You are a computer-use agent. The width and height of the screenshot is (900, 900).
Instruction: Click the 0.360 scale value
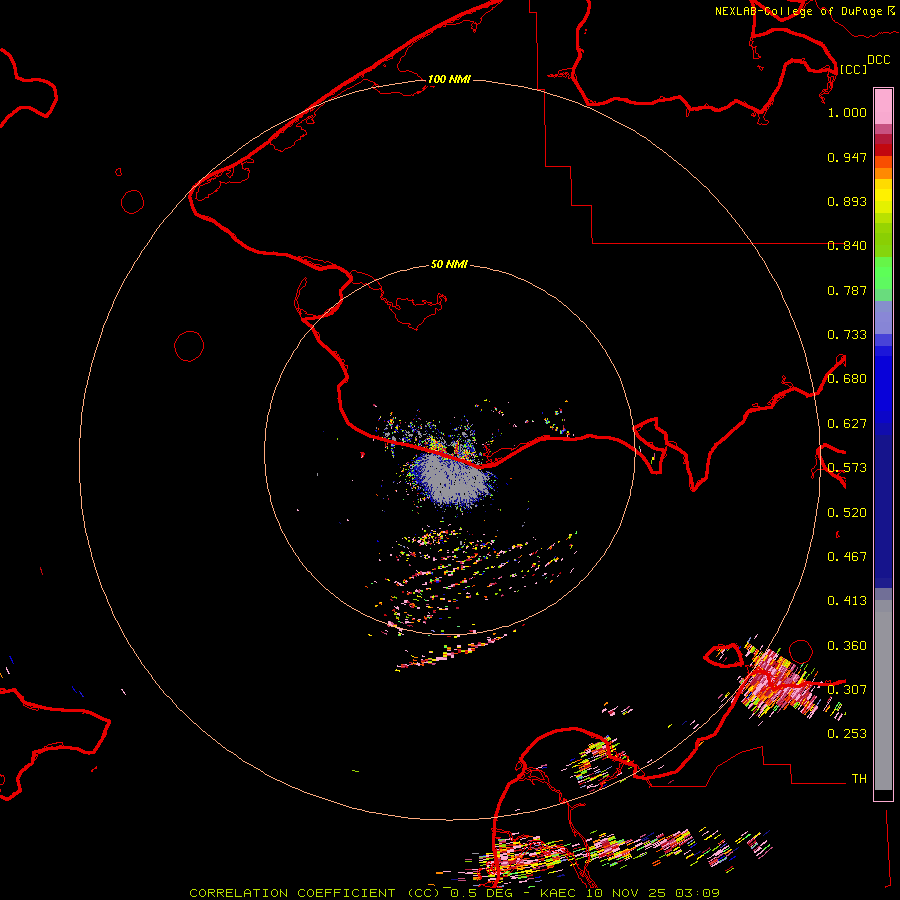847,646
